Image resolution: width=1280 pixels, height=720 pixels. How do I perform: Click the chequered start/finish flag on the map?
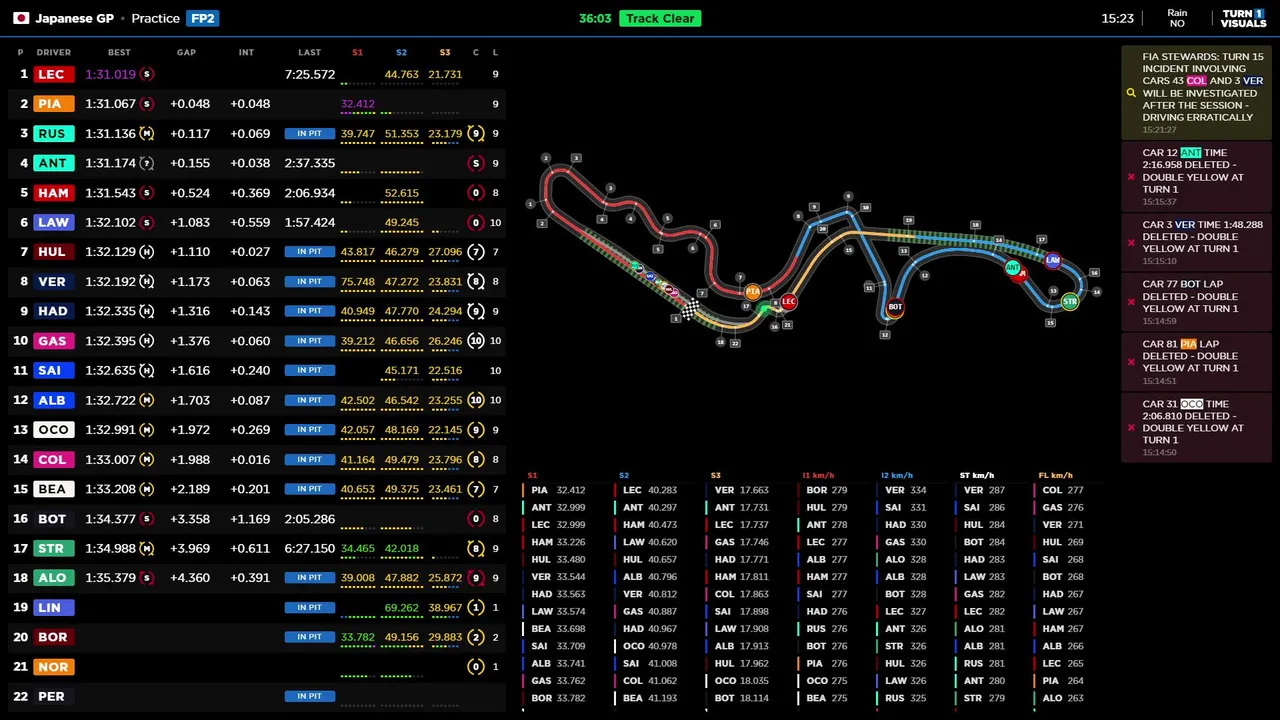(690, 309)
